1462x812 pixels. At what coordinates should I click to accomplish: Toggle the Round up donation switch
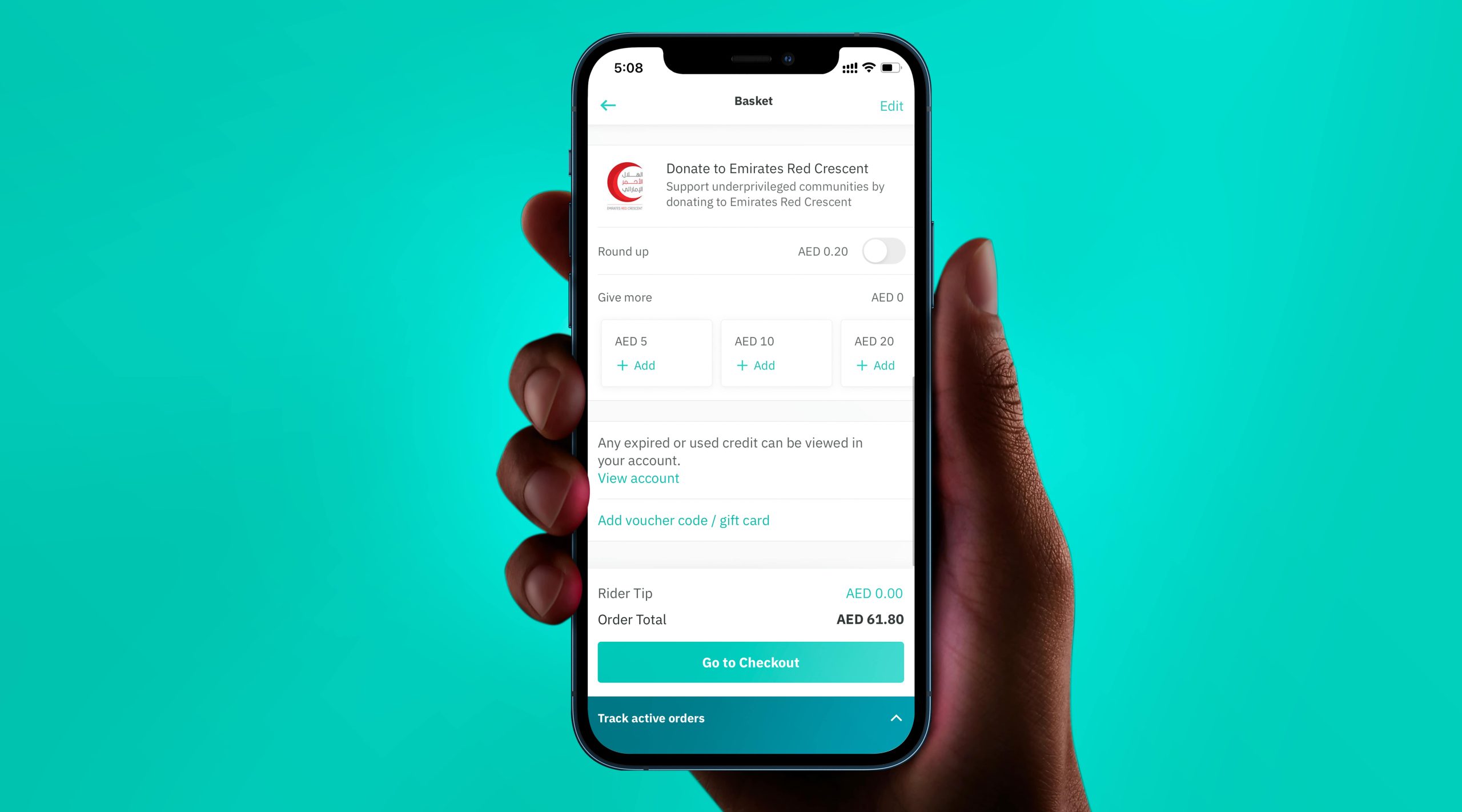coord(882,251)
